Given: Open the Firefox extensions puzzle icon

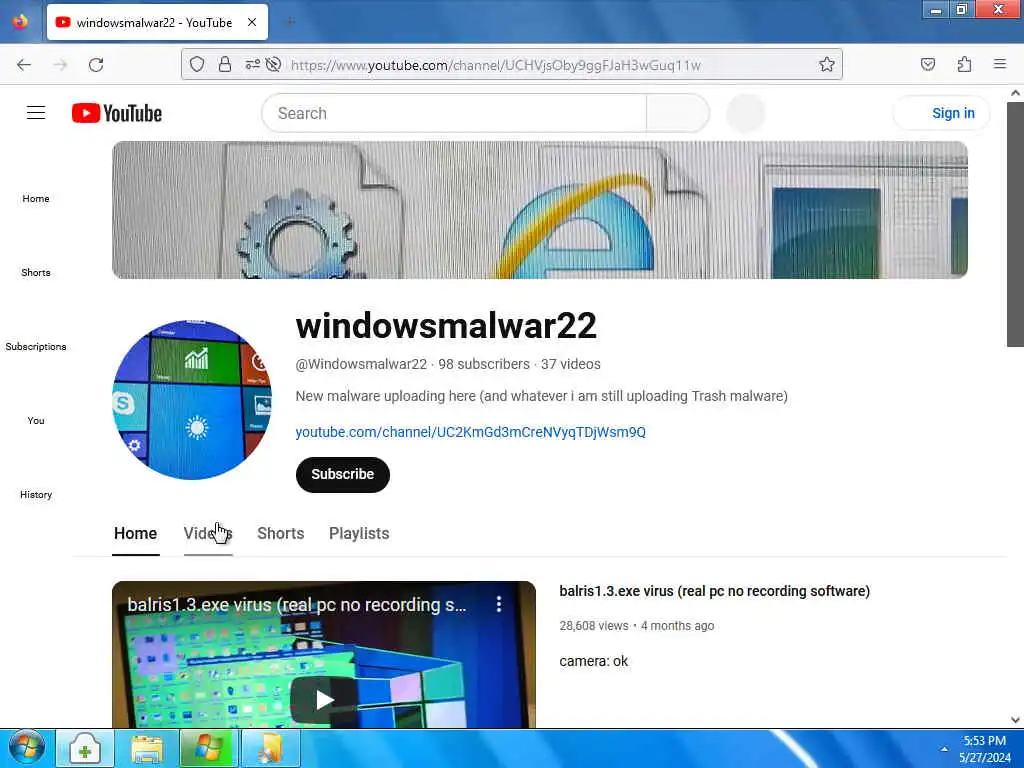Looking at the screenshot, I should pyautogui.click(x=964, y=65).
